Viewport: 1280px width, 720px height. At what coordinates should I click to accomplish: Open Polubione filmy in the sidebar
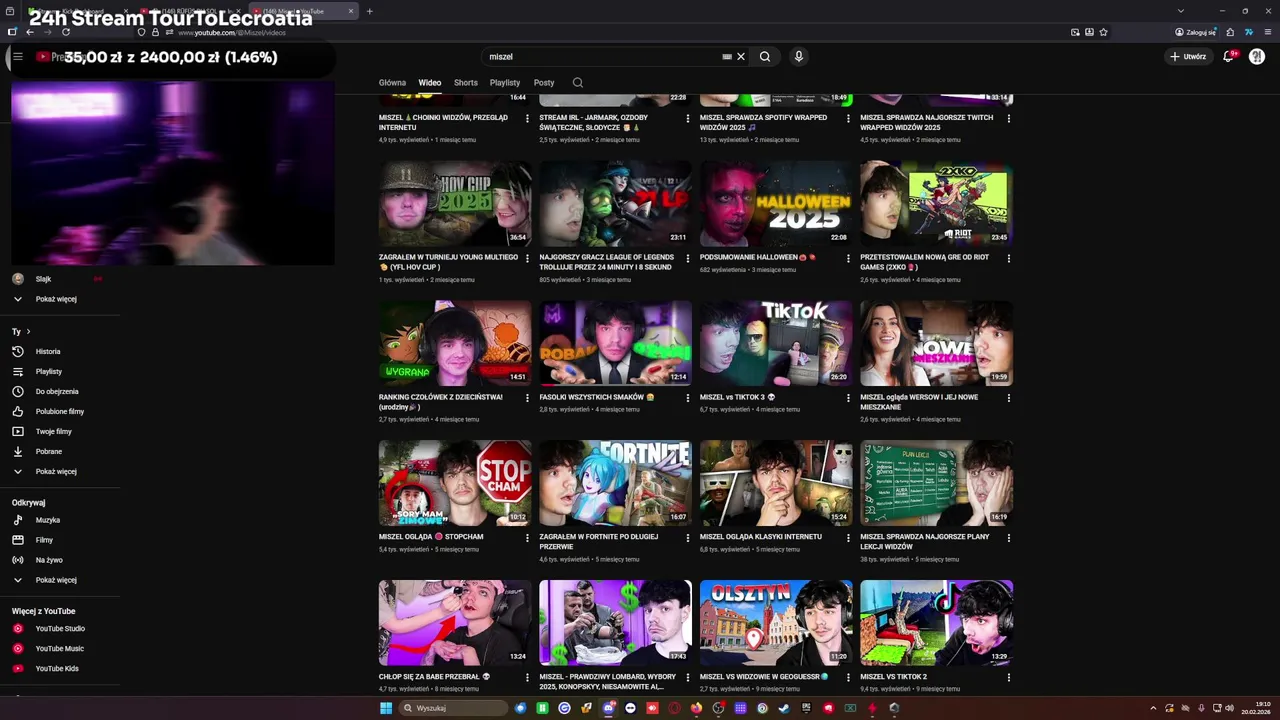tap(60, 412)
